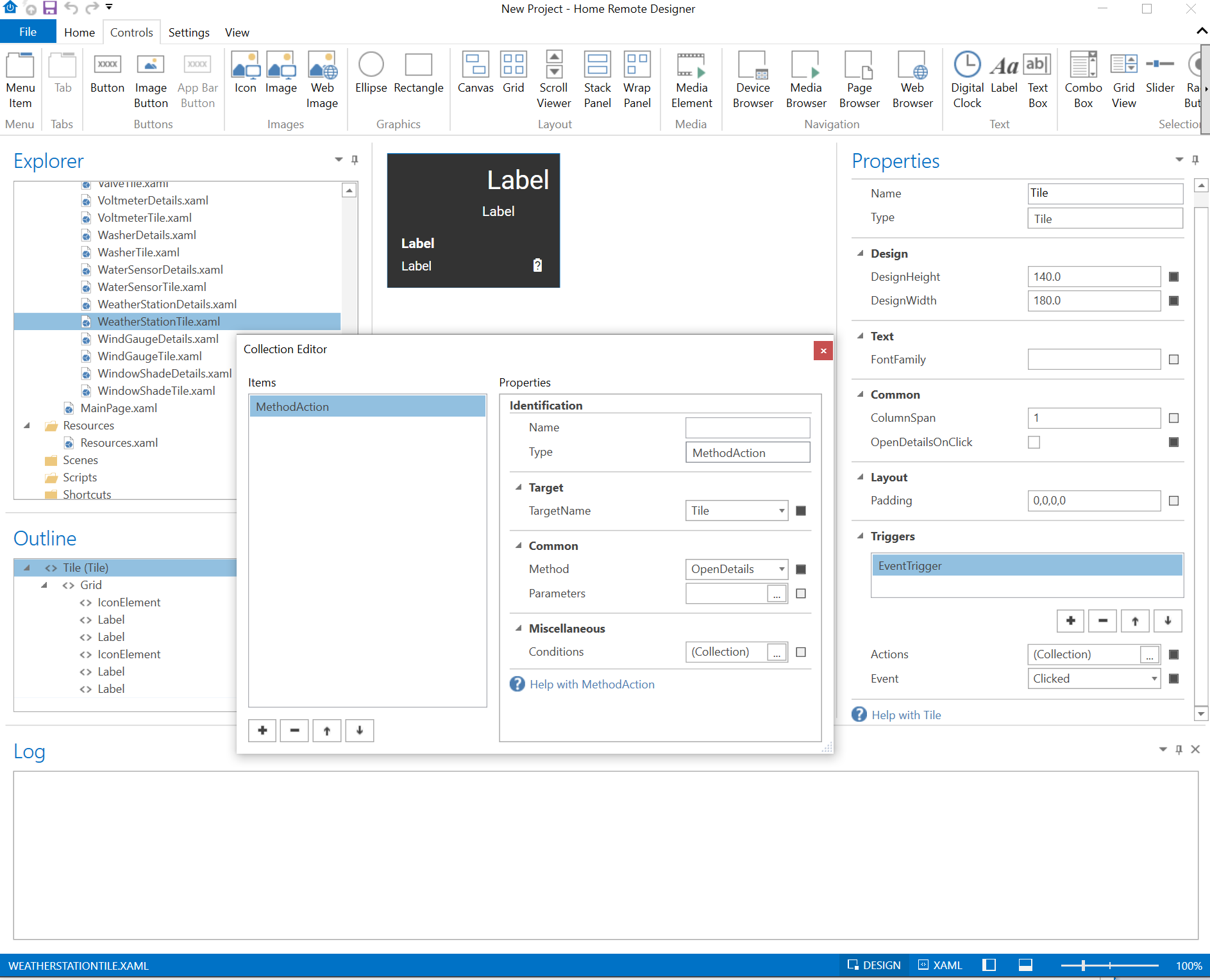This screenshot has height=980, width=1210.
Task: Toggle the Conditions binding checkbox
Action: point(801,652)
